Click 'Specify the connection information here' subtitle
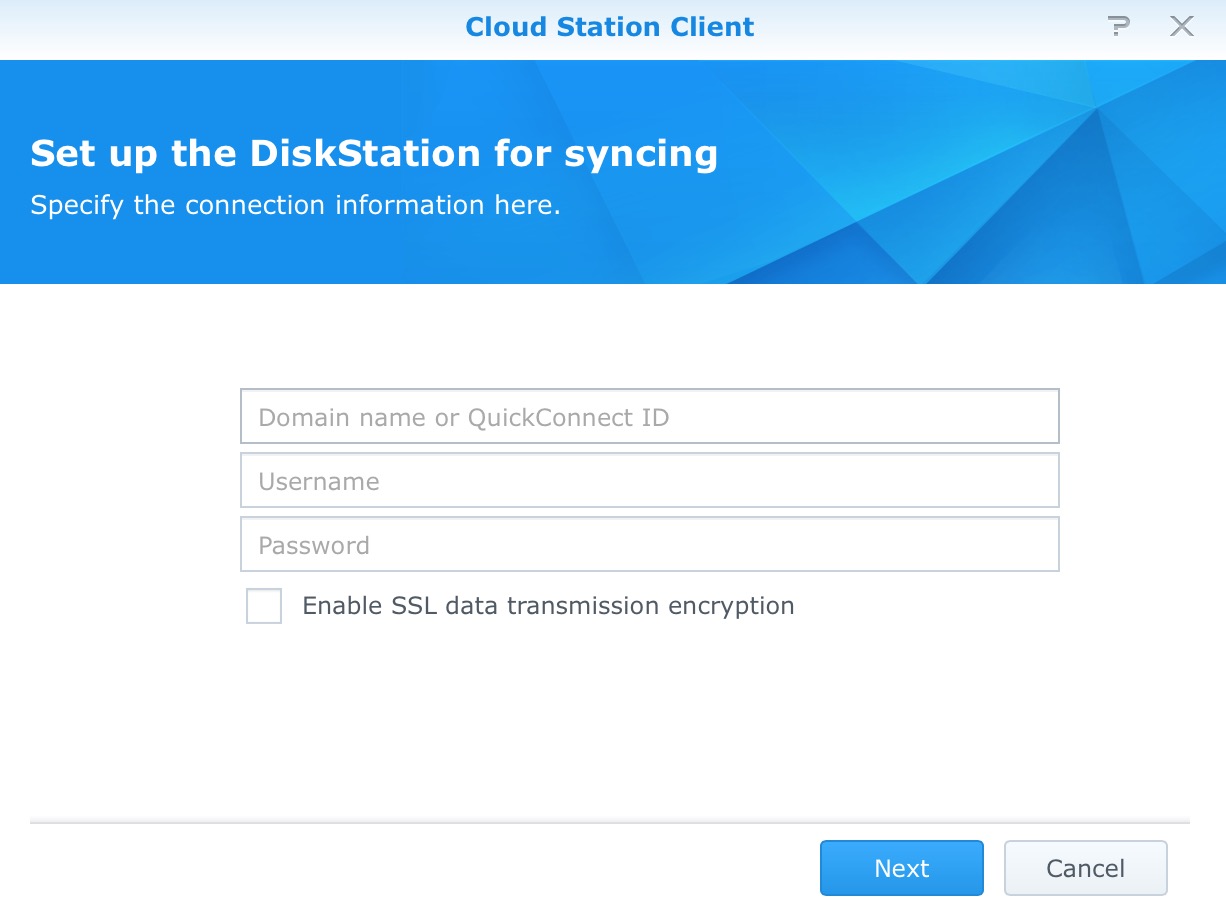 (295, 205)
